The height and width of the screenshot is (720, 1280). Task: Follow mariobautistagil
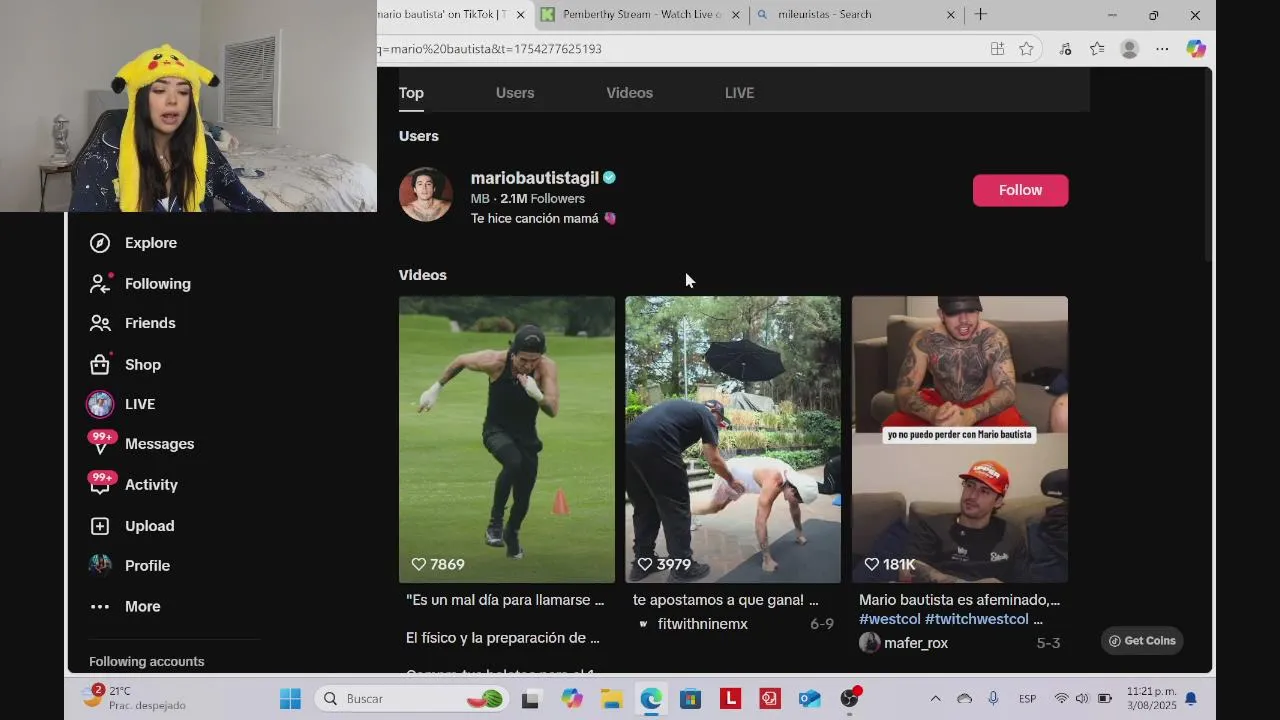click(x=1020, y=190)
